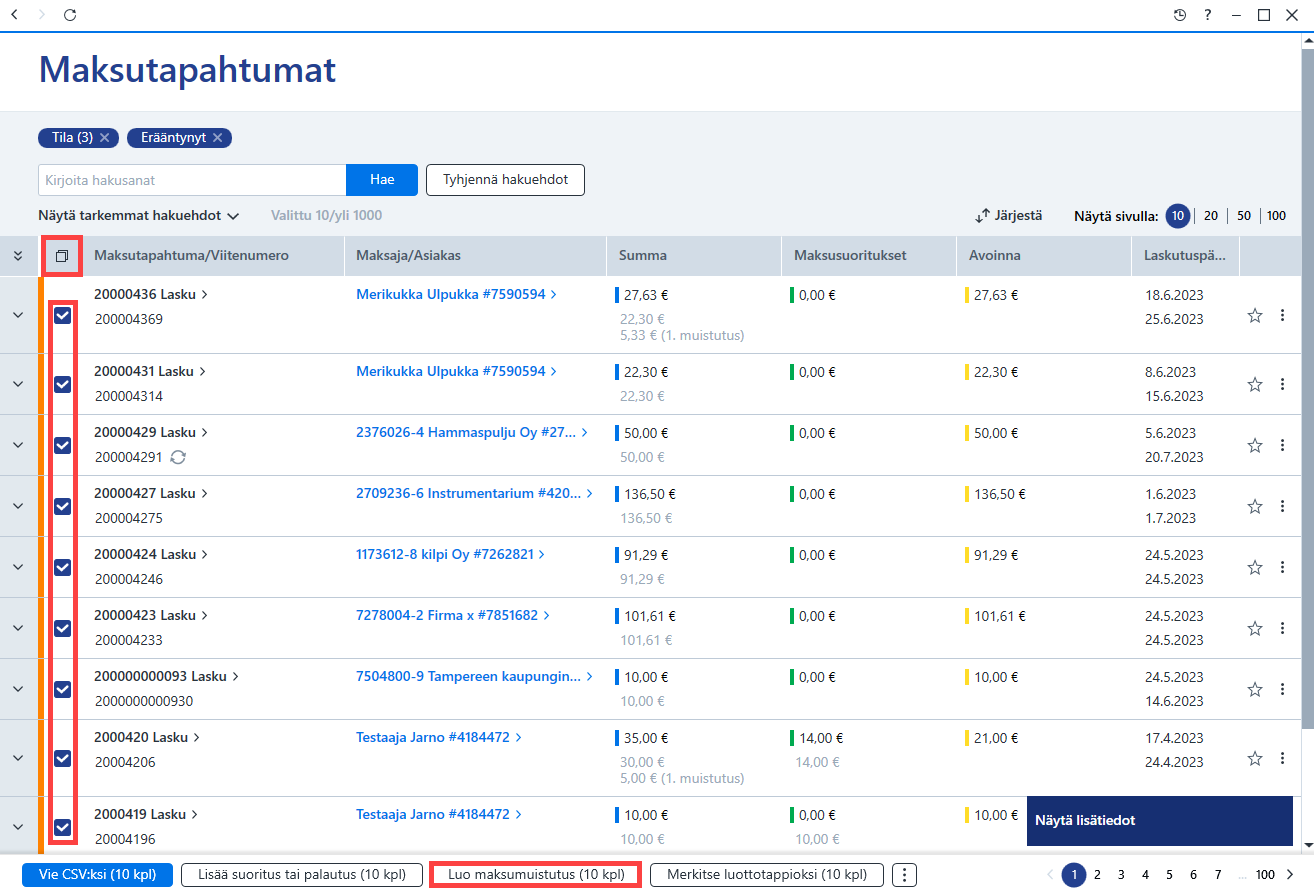Click Luo maksumuistutus (10 kpl) button
The height and width of the screenshot is (893, 1314).
click(535, 875)
